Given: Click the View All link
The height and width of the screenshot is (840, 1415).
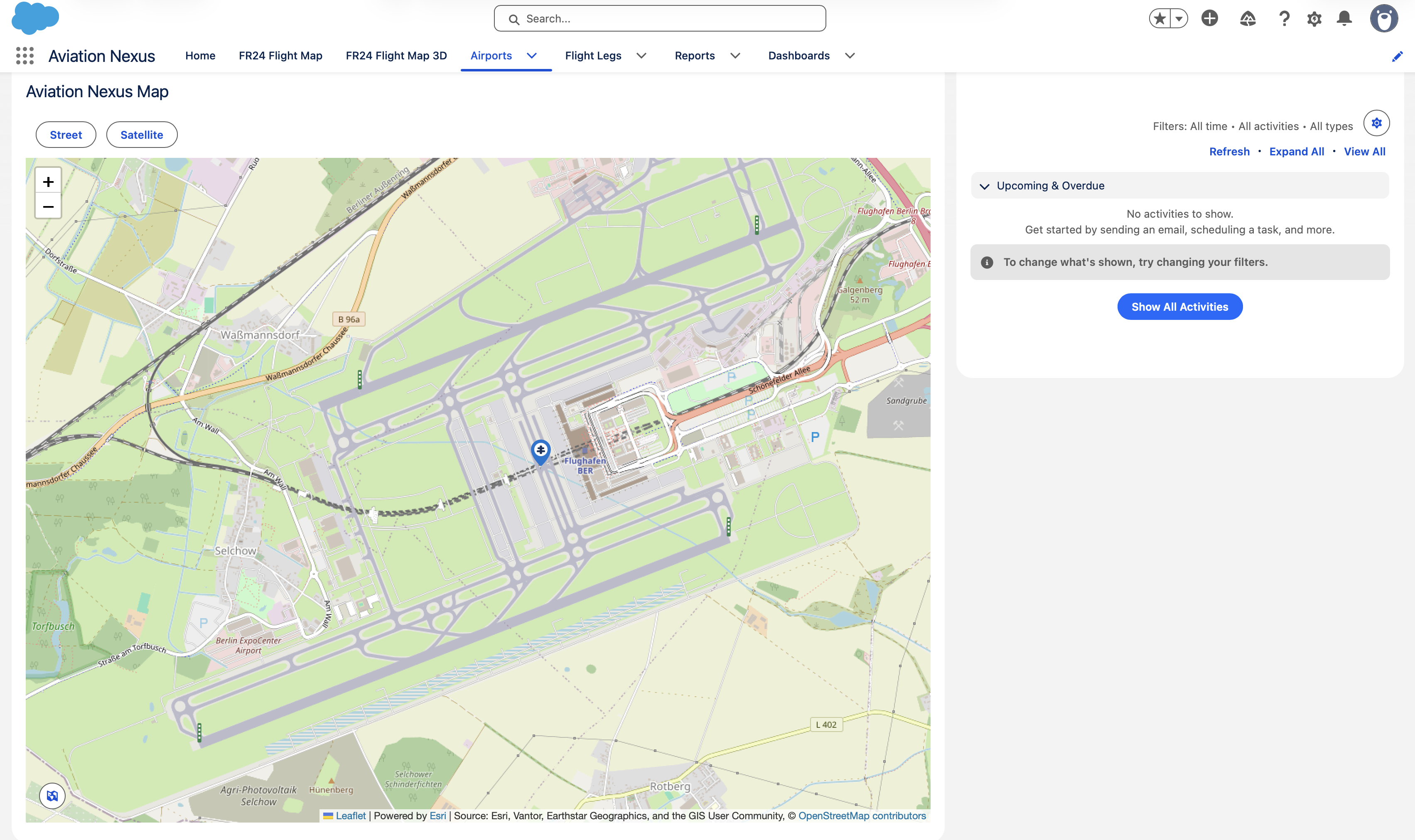Looking at the screenshot, I should coord(1365,152).
